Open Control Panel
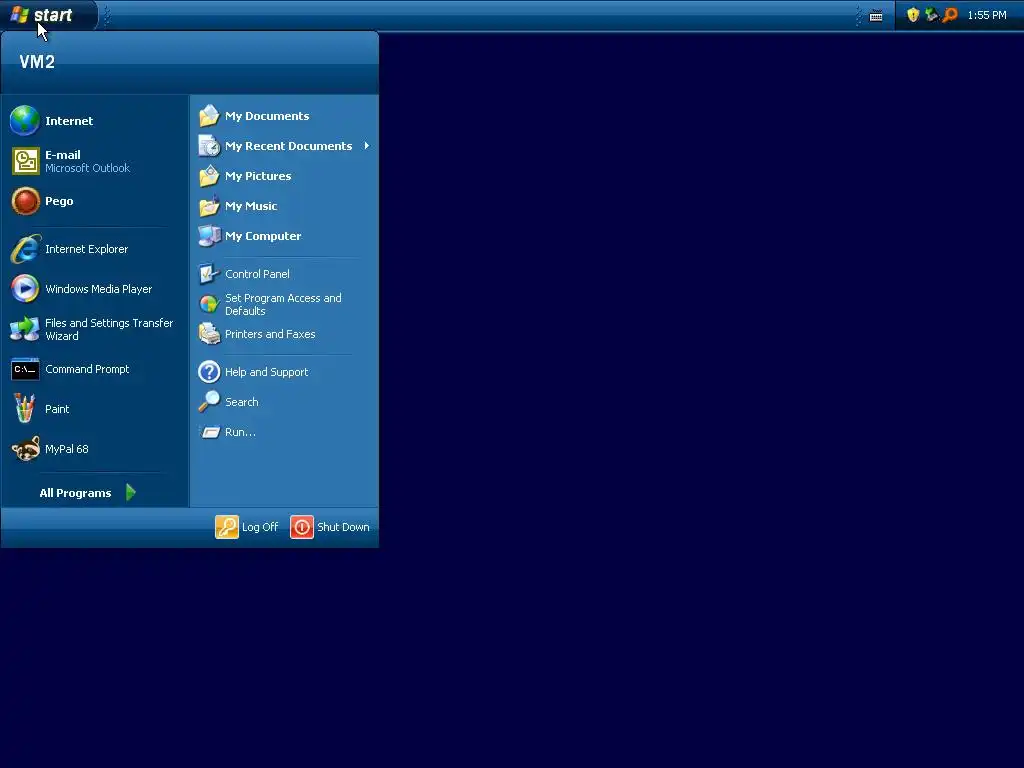1024x768 pixels. [x=285, y=274]
